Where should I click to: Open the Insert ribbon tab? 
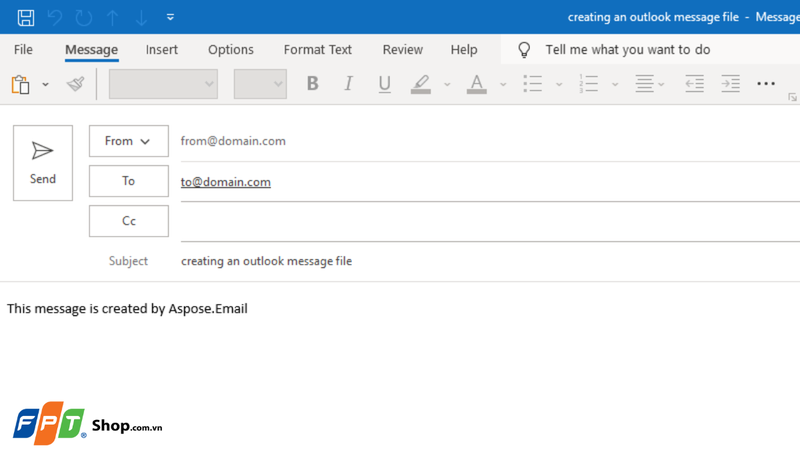pyautogui.click(x=161, y=50)
